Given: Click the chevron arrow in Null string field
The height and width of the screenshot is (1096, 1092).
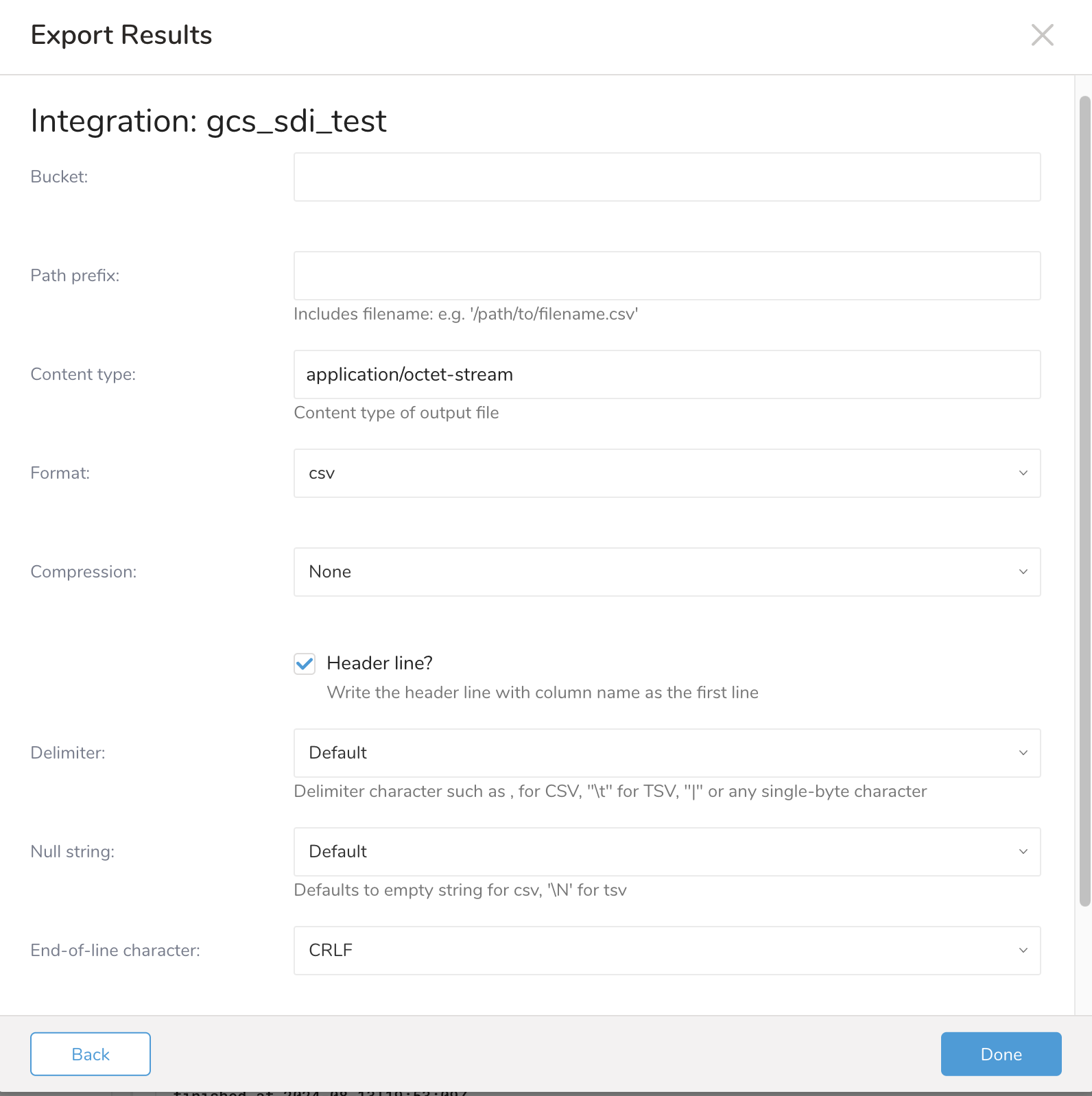Looking at the screenshot, I should click(1023, 852).
